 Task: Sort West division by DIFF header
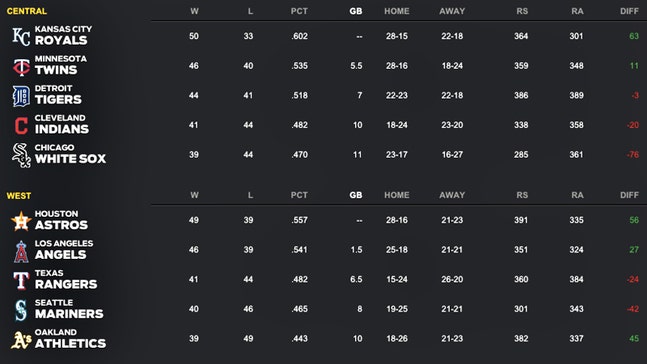(x=629, y=195)
